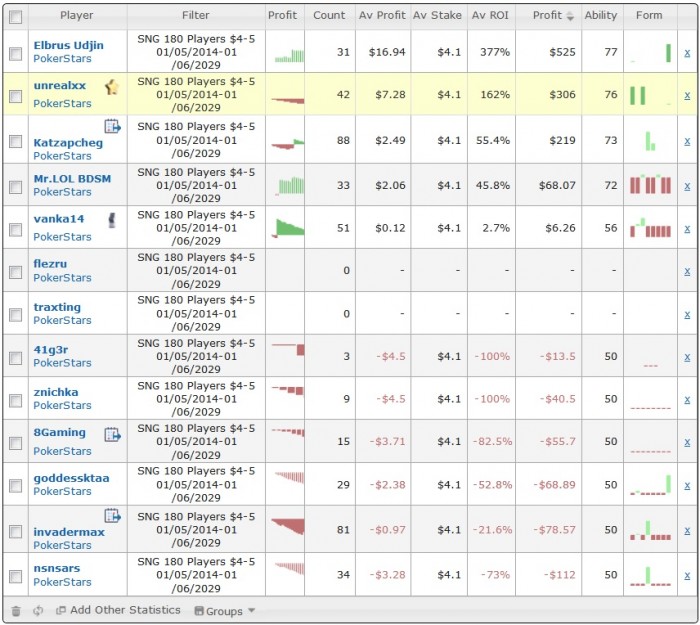
Task: Check the 8Gaming row checkbox
Action: [x=16, y=443]
